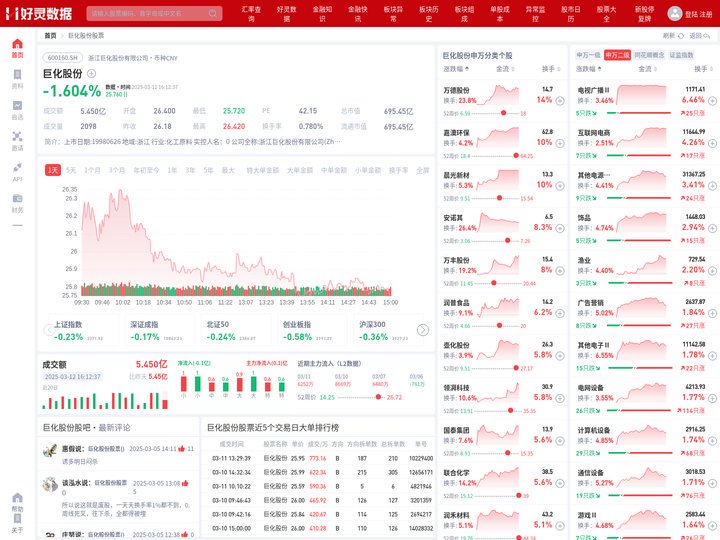Sort sector list by 涨跌幅 column
The image size is (720, 540).
coord(589,69)
